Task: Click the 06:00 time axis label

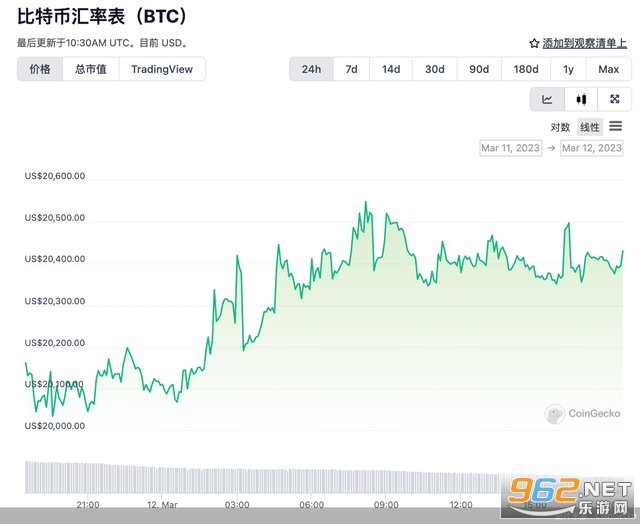Action: tap(311, 504)
